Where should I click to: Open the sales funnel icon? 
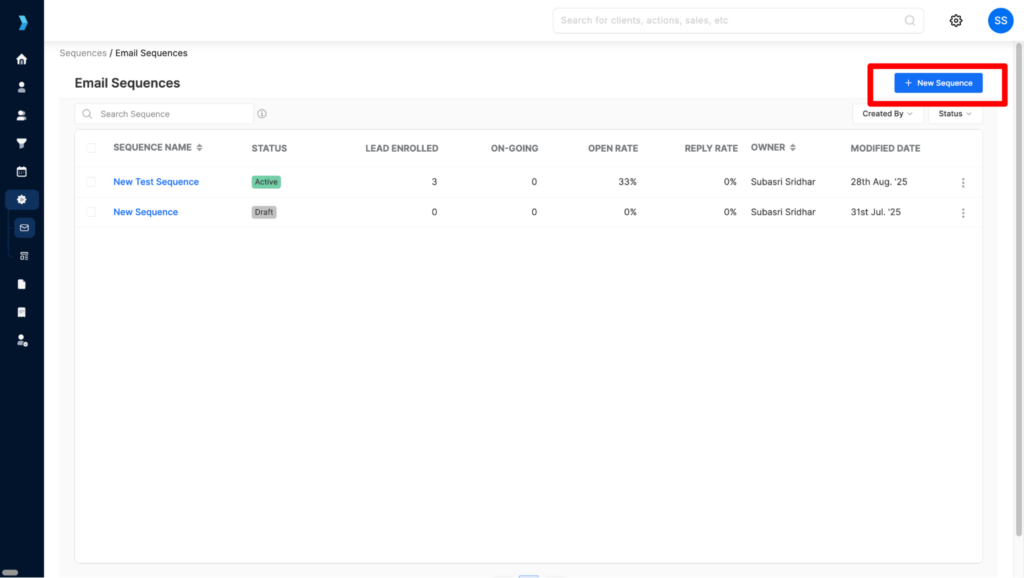(x=22, y=143)
